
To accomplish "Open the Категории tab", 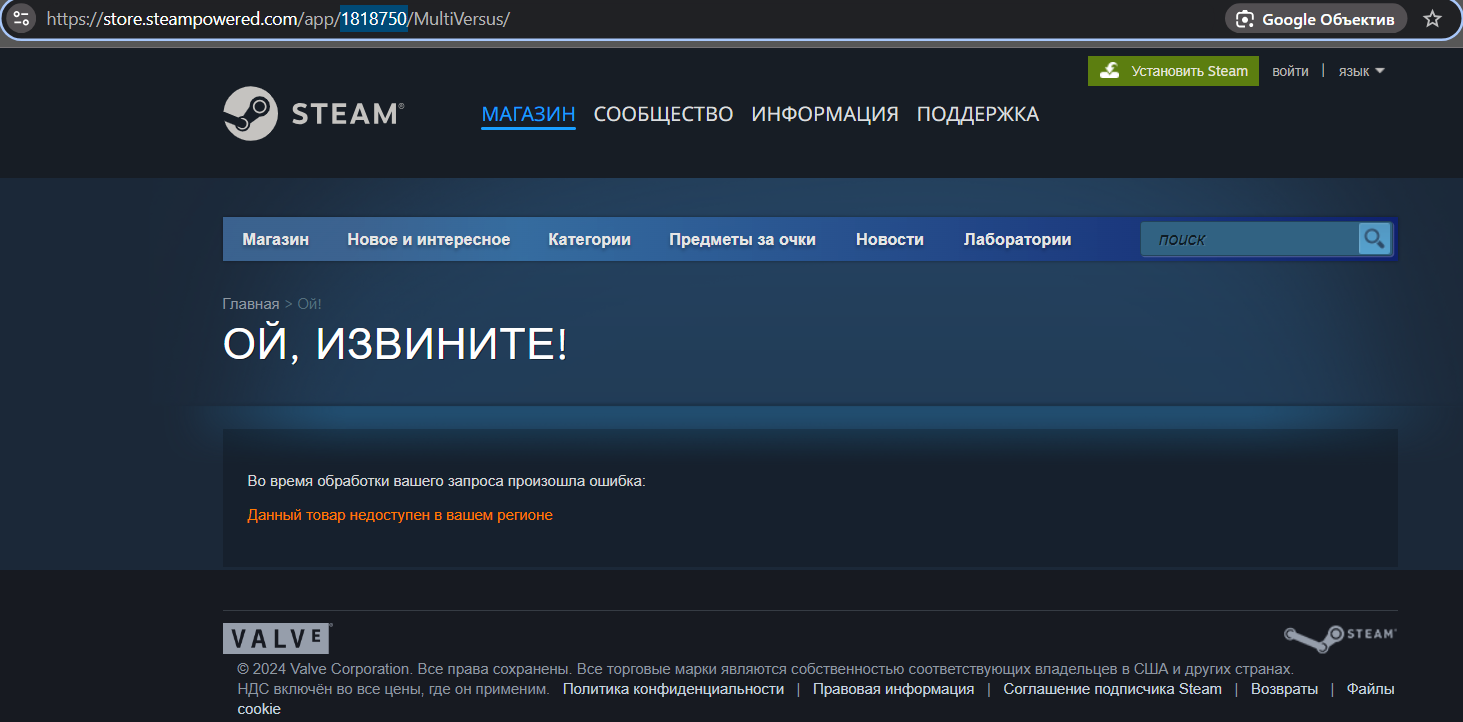I will tap(589, 239).
